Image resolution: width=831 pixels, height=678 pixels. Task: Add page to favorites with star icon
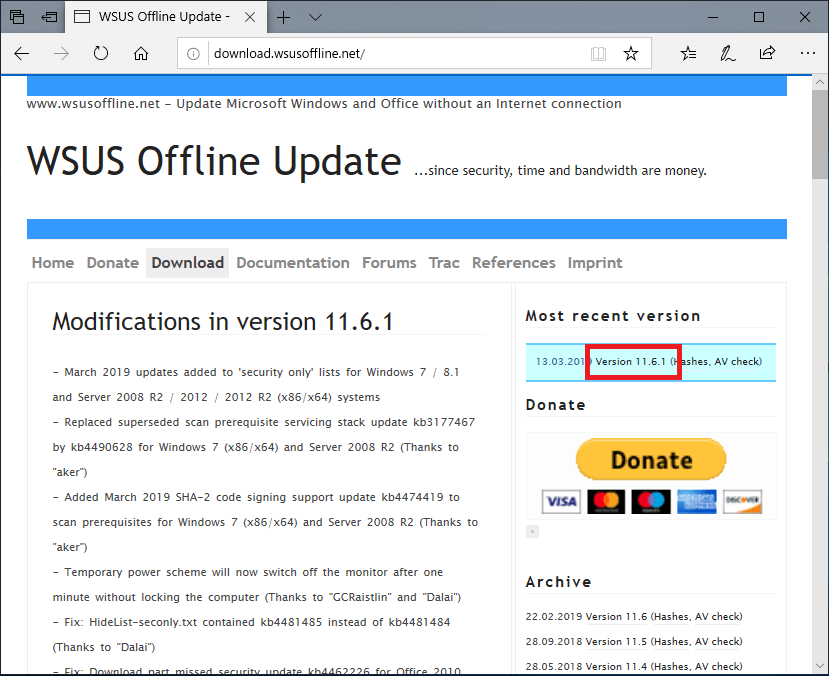[x=631, y=54]
